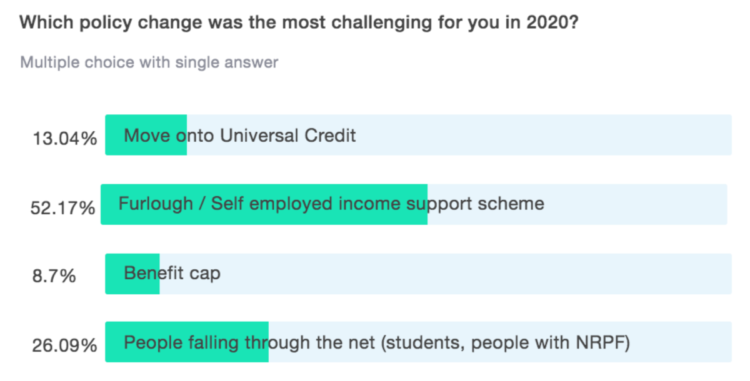This screenshot has height=381, width=750.
Task: Pick People falling through the net option
Action: tap(419, 342)
